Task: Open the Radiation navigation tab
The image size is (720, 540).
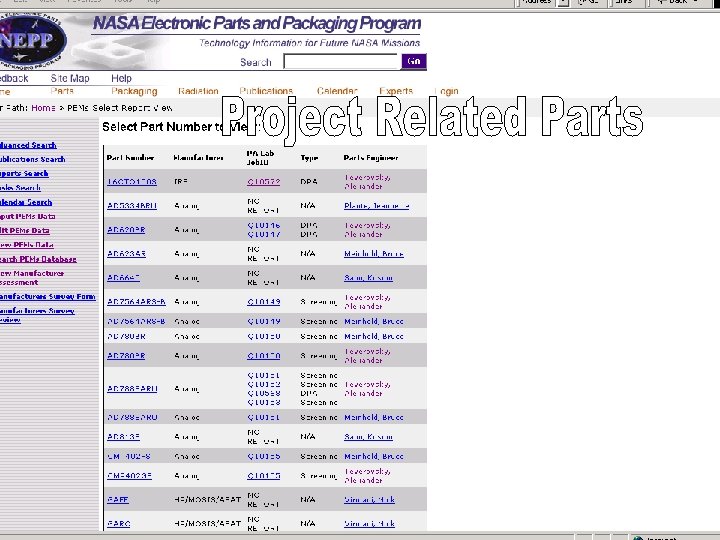Action: [x=198, y=91]
